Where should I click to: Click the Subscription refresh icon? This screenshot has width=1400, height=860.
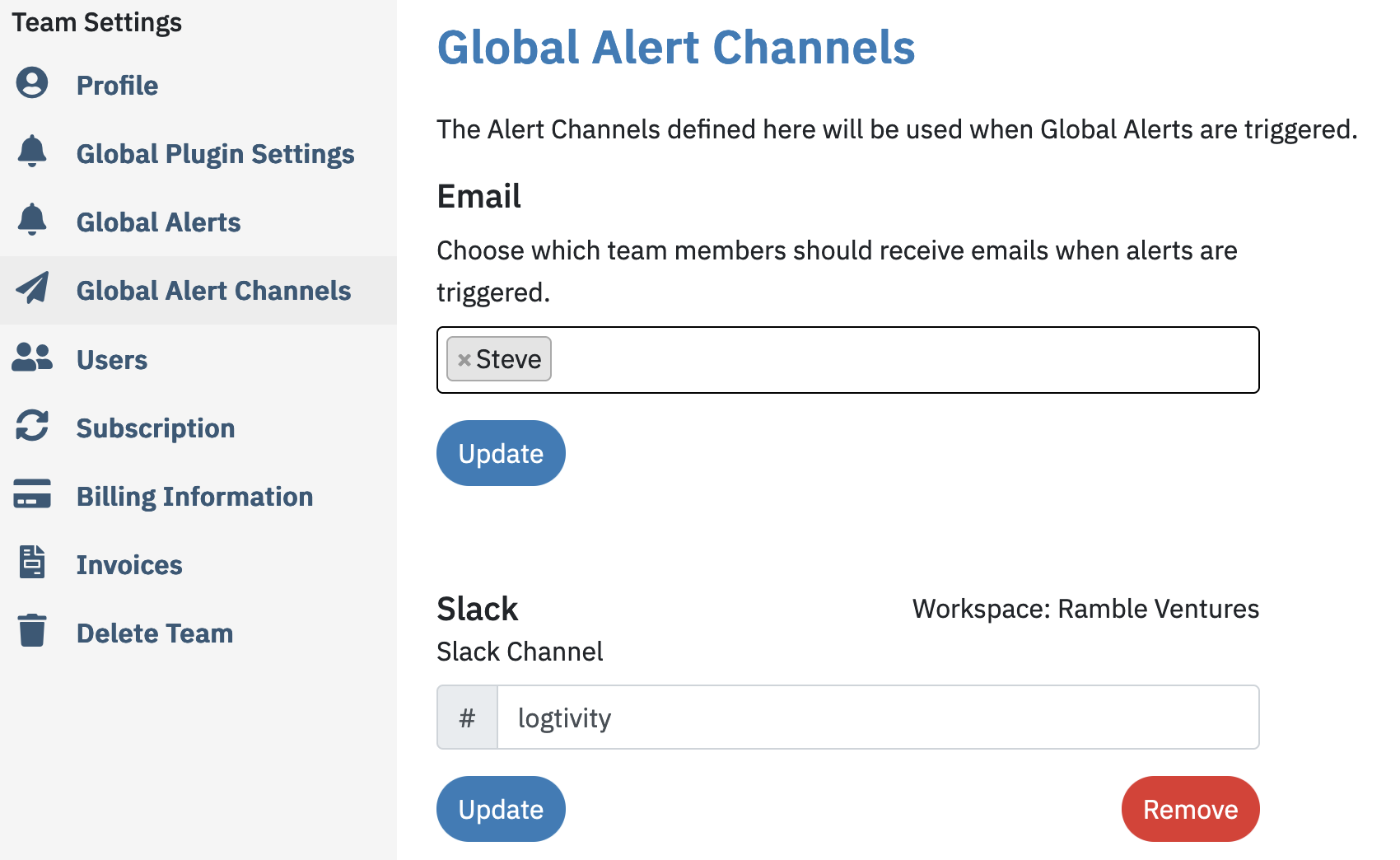click(x=32, y=427)
